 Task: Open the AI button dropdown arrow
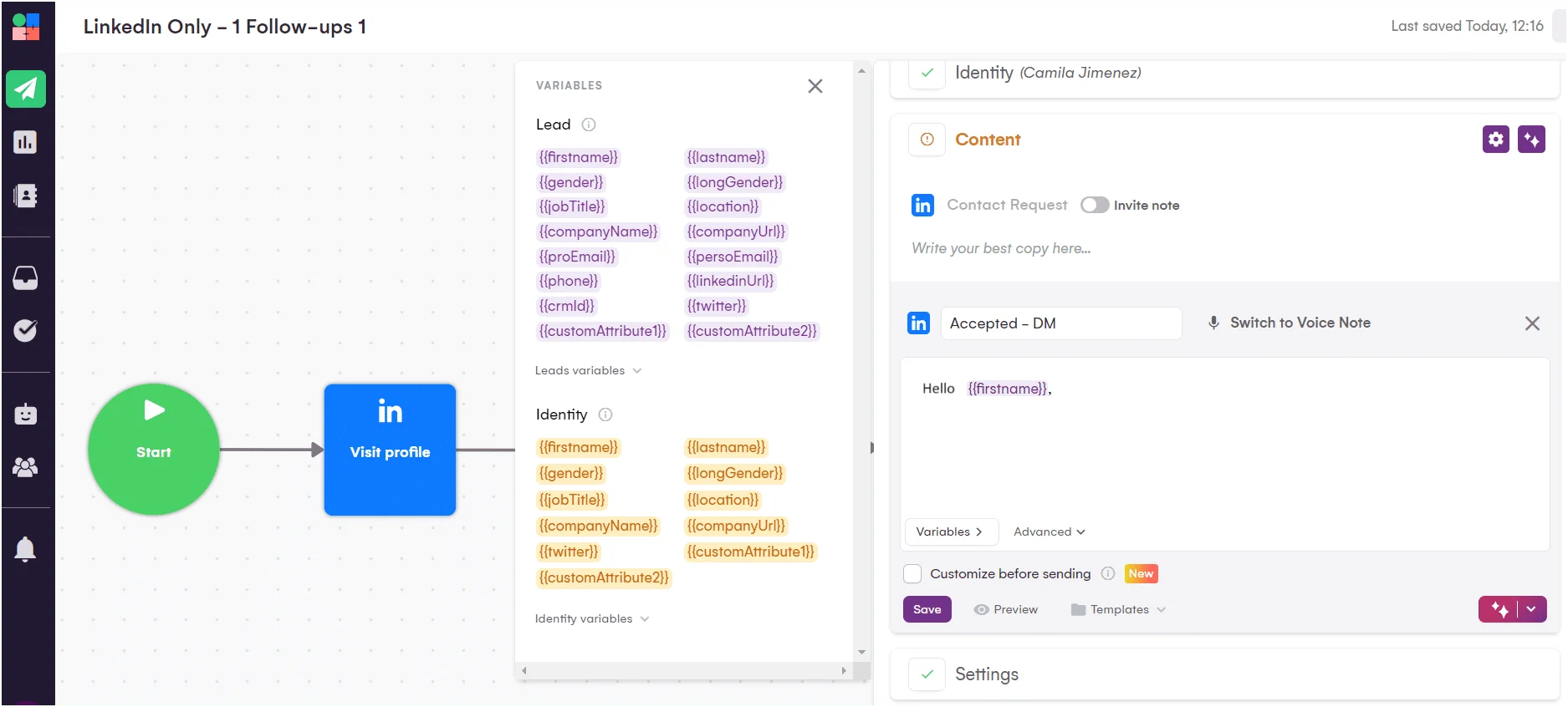pos(1532,609)
